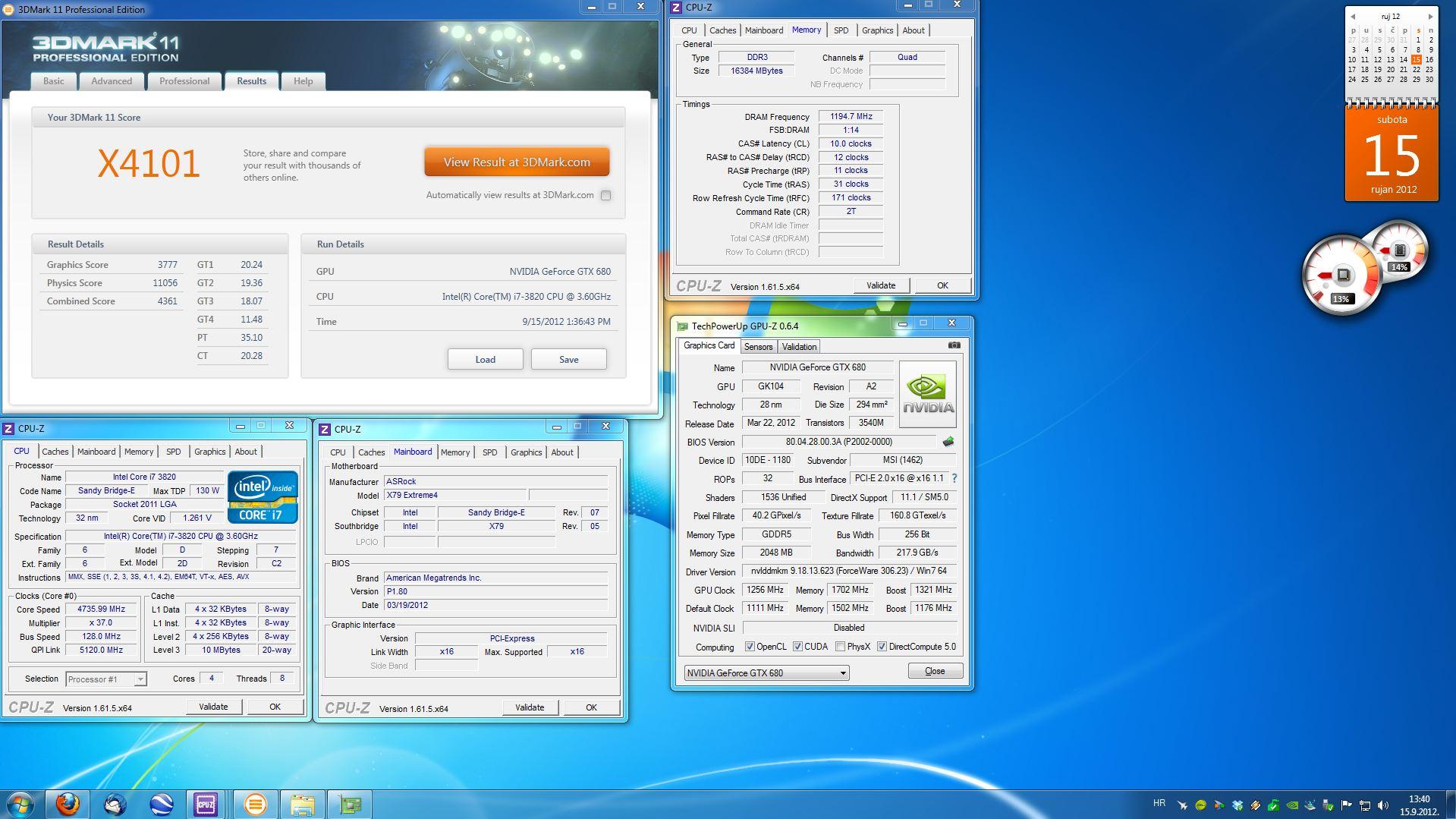This screenshot has height=819, width=1456.
Task: Open Caches tab in CPU-Z CPU window
Action: tap(55, 452)
